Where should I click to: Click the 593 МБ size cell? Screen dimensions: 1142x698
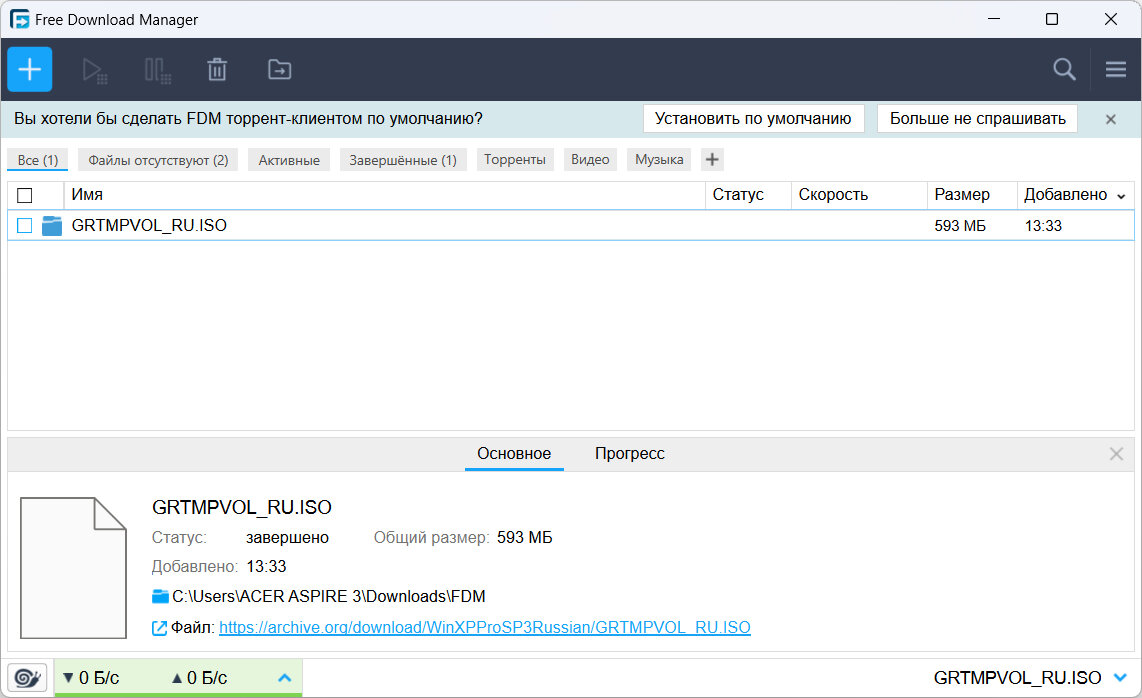[960, 226]
